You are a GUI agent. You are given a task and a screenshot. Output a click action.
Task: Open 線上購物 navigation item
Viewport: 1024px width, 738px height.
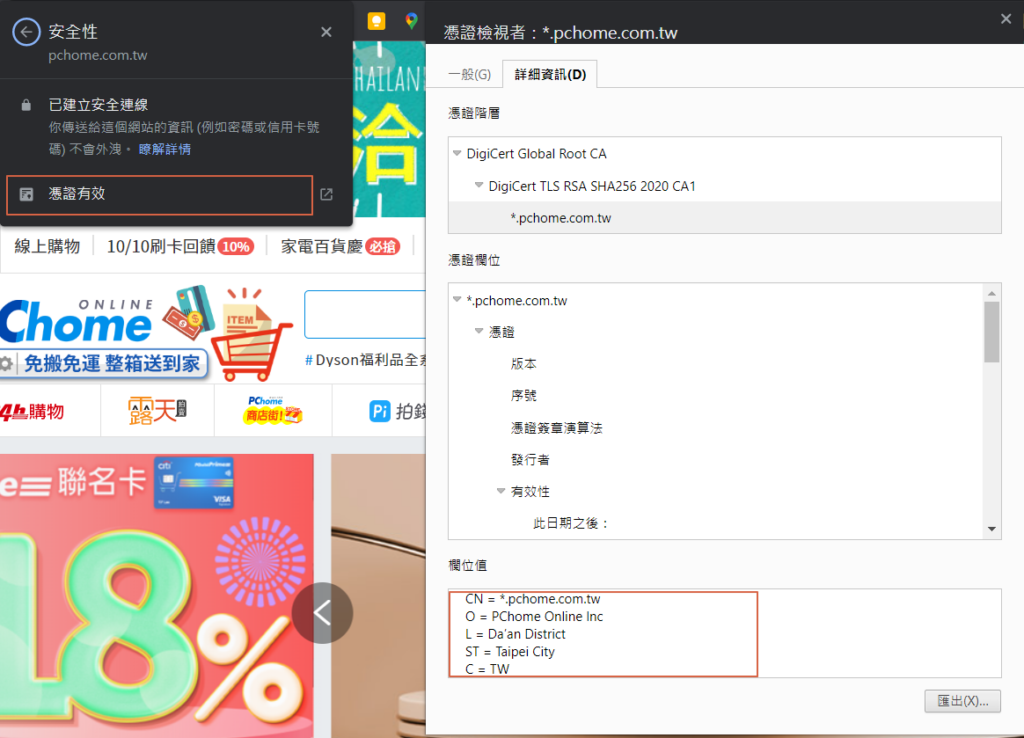(x=47, y=247)
